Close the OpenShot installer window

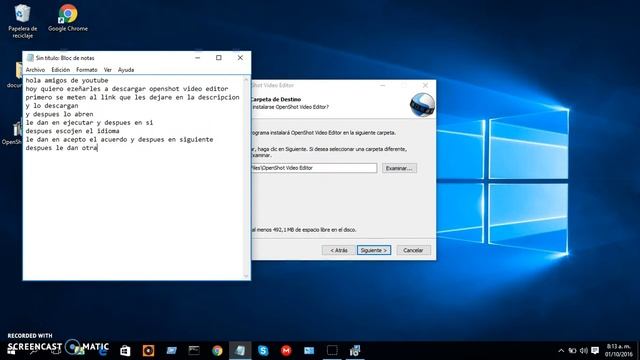[x=425, y=85]
